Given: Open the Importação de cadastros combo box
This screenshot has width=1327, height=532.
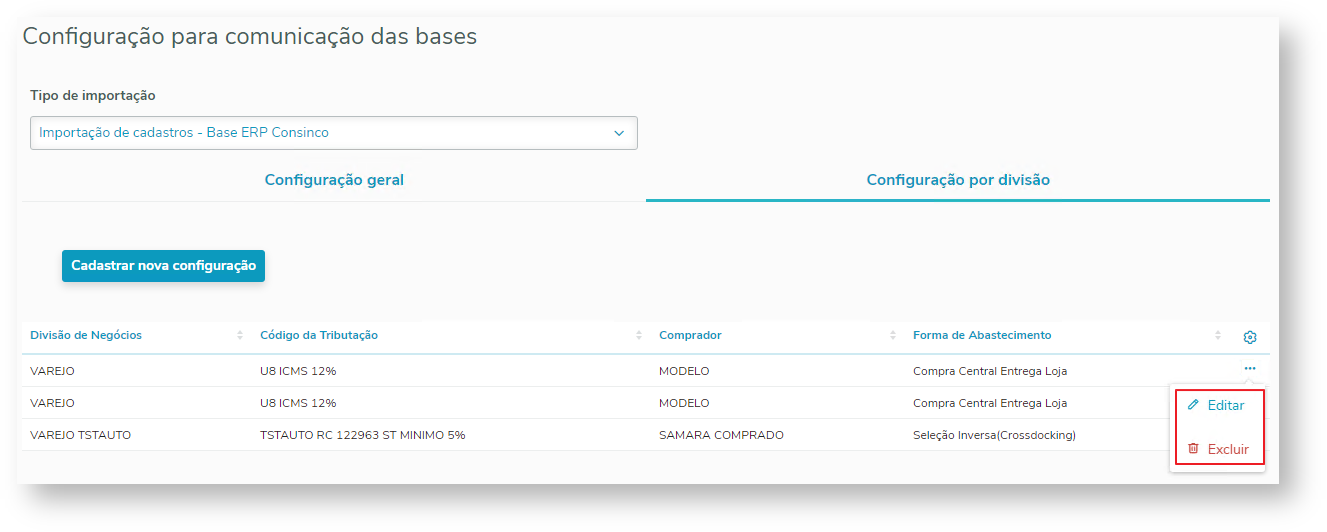Looking at the screenshot, I should click(x=333, y=133).
